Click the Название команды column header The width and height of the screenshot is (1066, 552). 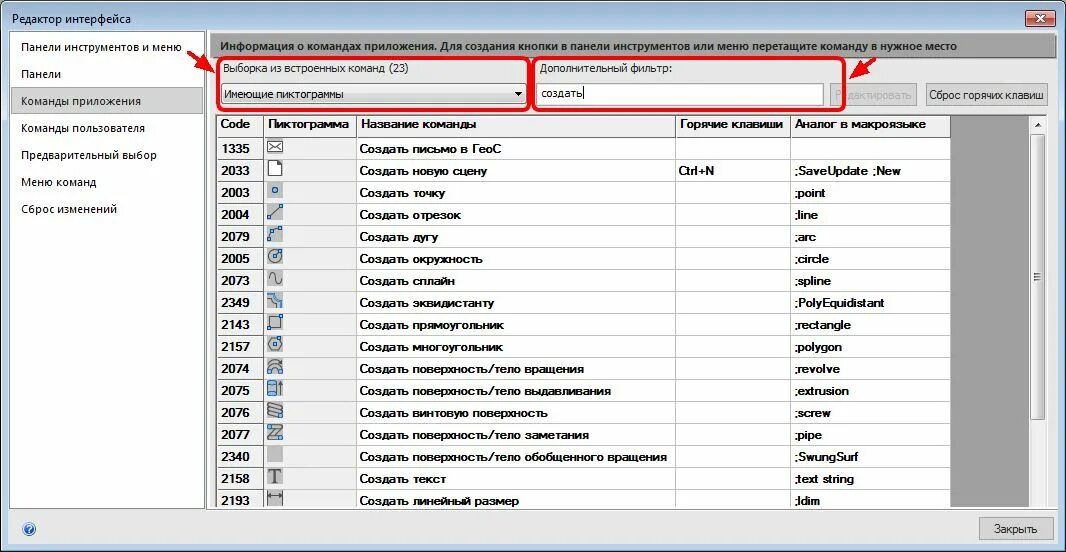click(x=516, y=124)
